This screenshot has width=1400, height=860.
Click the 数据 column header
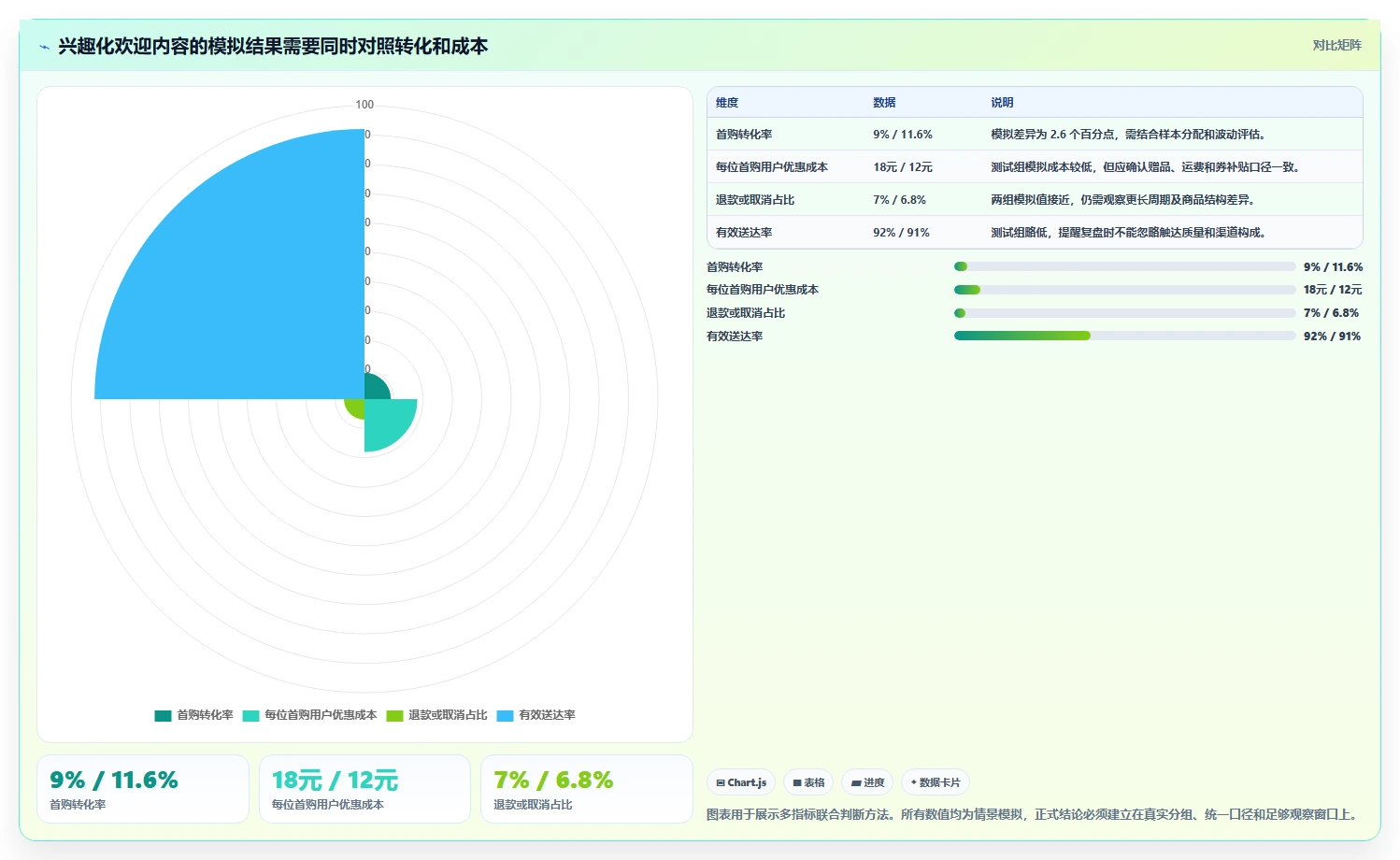pos(884,103)
